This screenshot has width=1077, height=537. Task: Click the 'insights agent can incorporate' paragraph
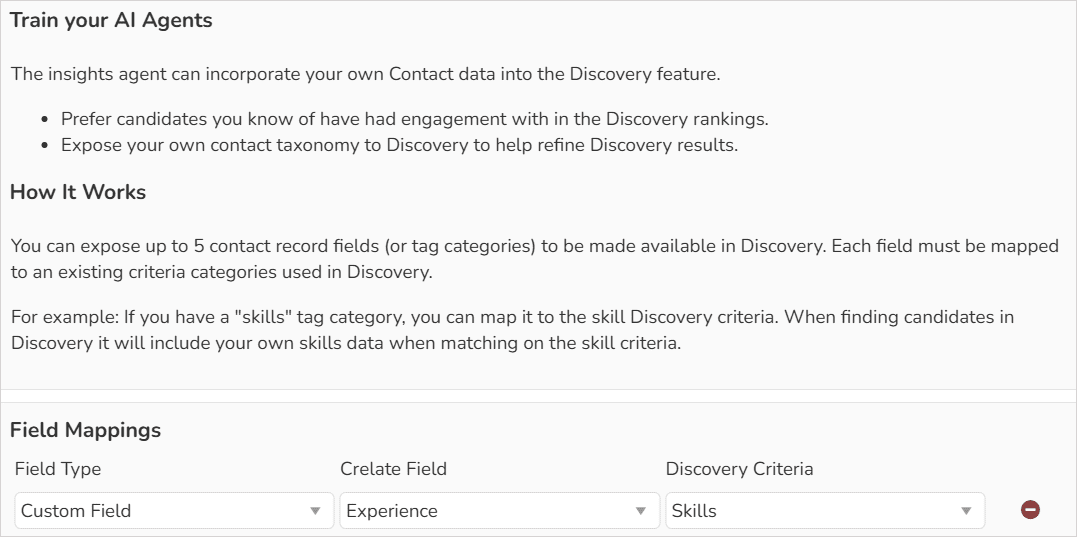point(365,74)
